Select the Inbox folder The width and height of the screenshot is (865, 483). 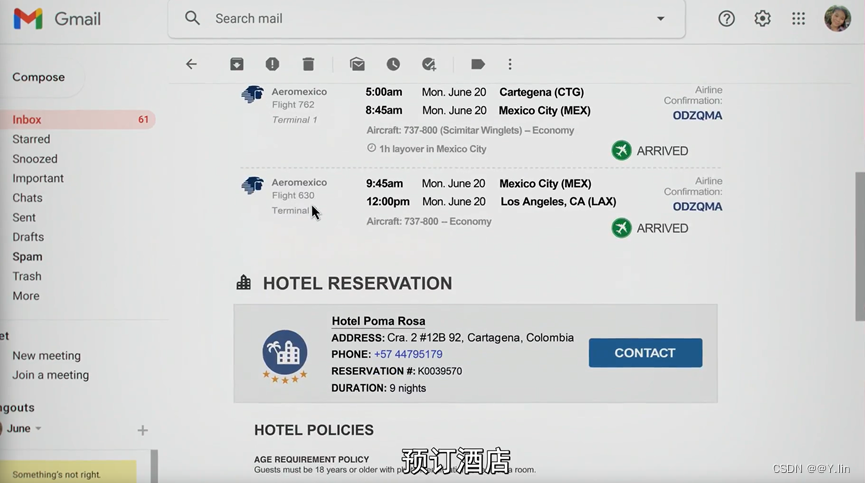tap(77, 120)
